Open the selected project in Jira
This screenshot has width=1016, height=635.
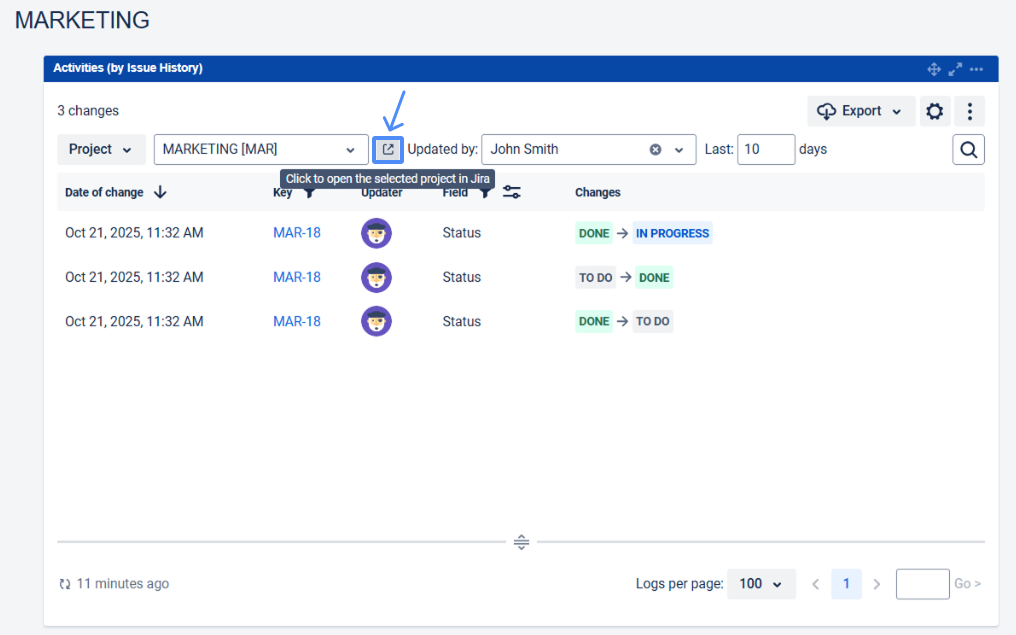click(x=388, y=150)
